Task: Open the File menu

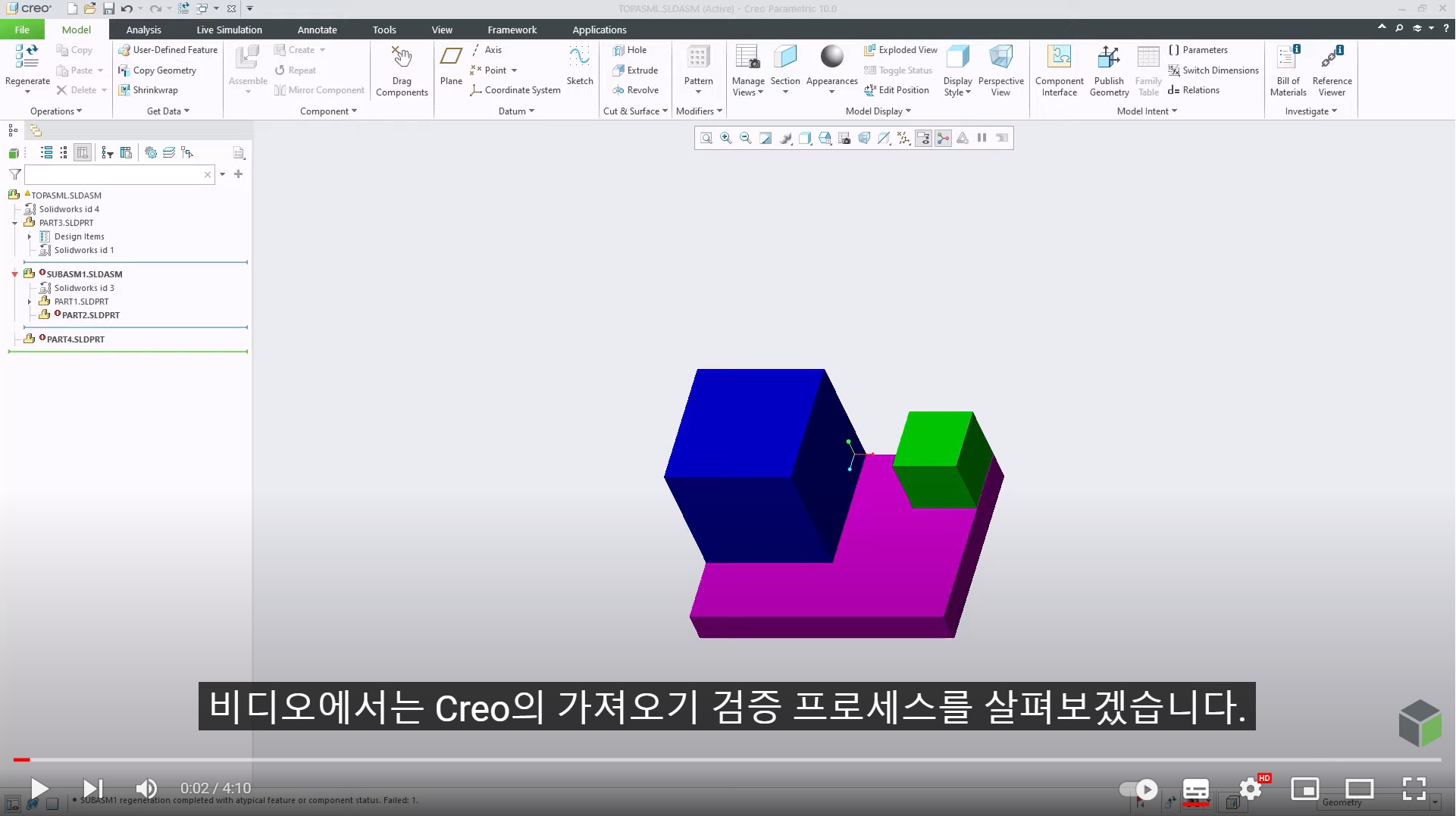Action: pos(22,30)
